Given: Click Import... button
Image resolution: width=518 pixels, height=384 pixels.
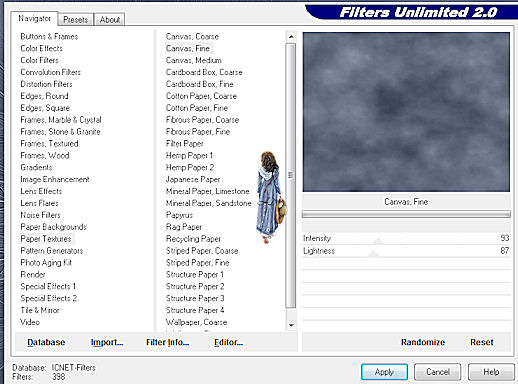Looking at the screenshot, I should (107, 342).
